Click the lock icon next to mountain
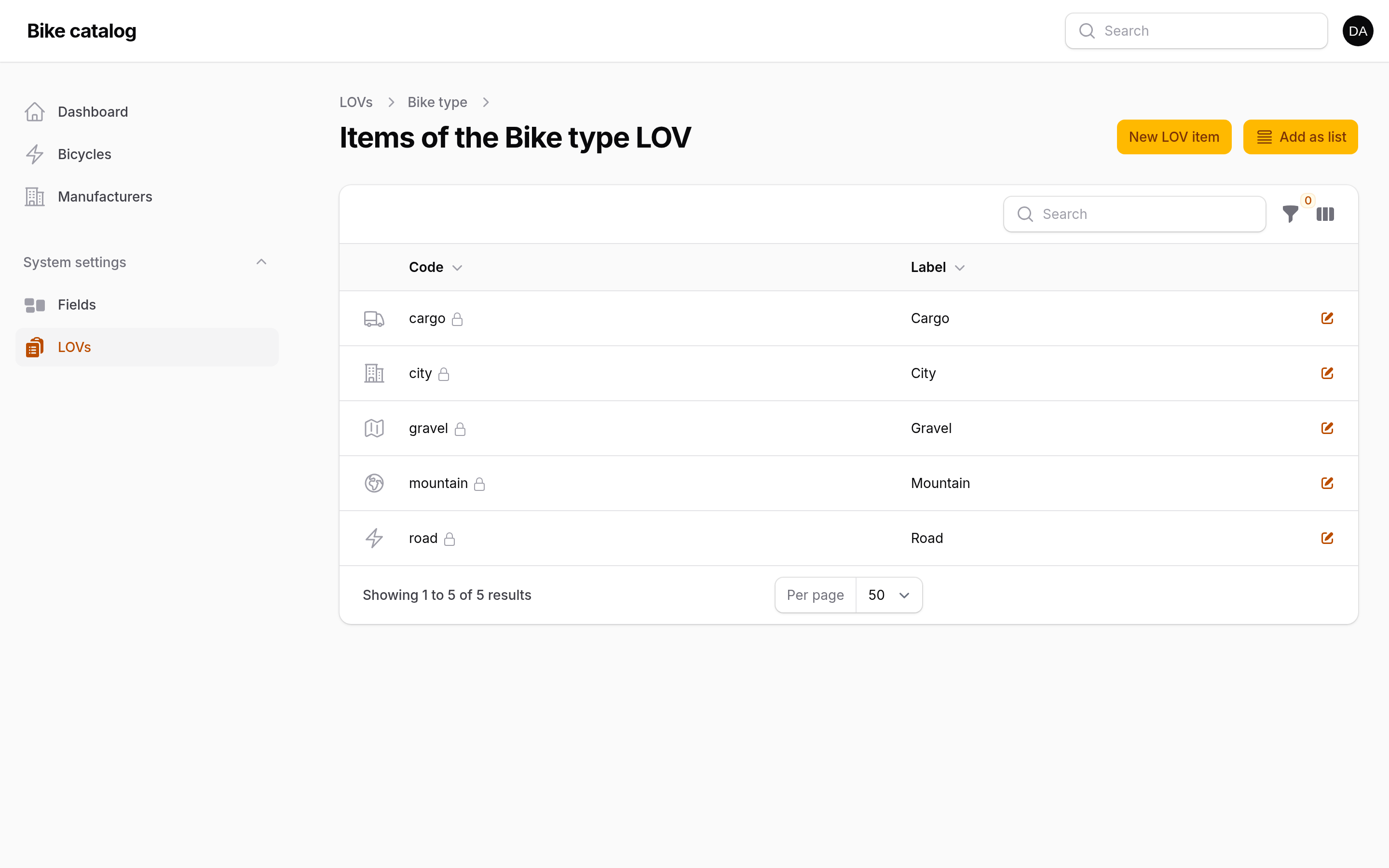This screenshot has height=868, width=1389. coord(479,484)
